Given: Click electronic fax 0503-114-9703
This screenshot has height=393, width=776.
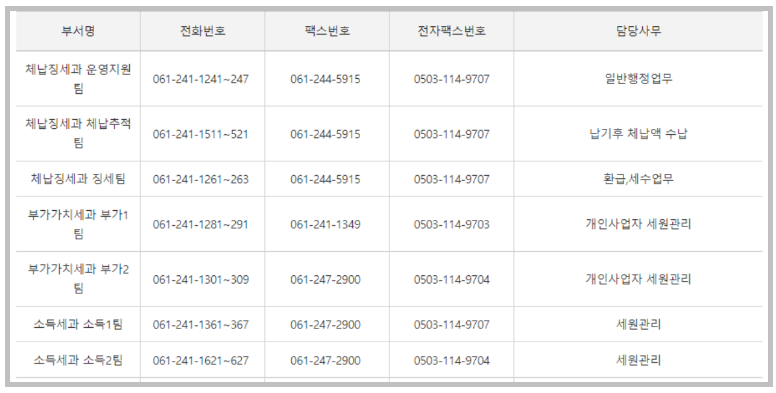Looking at the screenshot, I should 451,225.
